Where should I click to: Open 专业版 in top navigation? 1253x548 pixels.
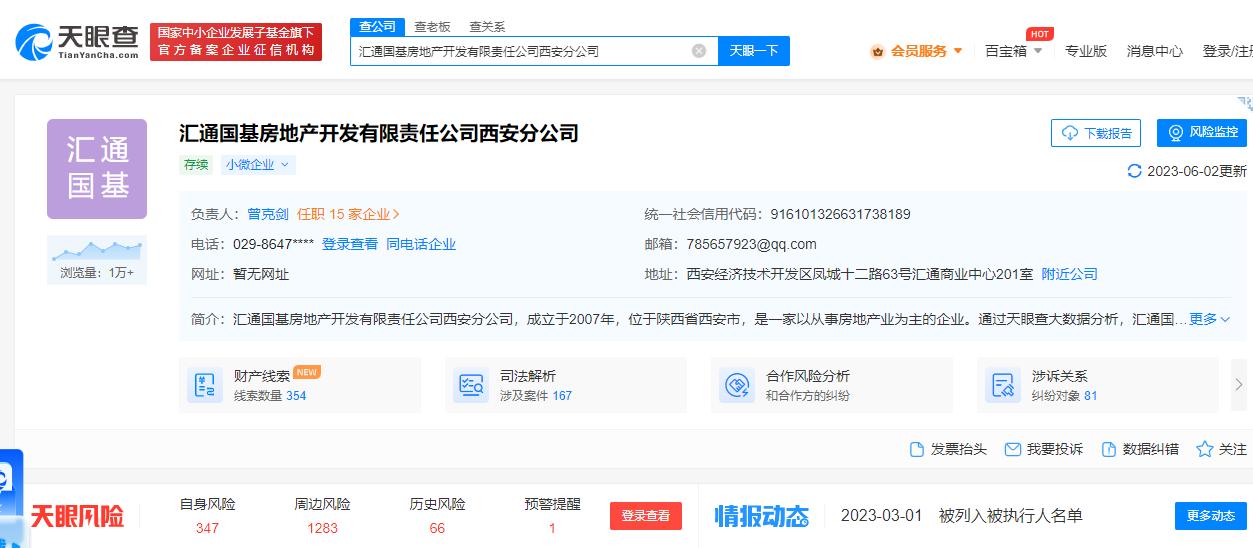click(1085, 51)
